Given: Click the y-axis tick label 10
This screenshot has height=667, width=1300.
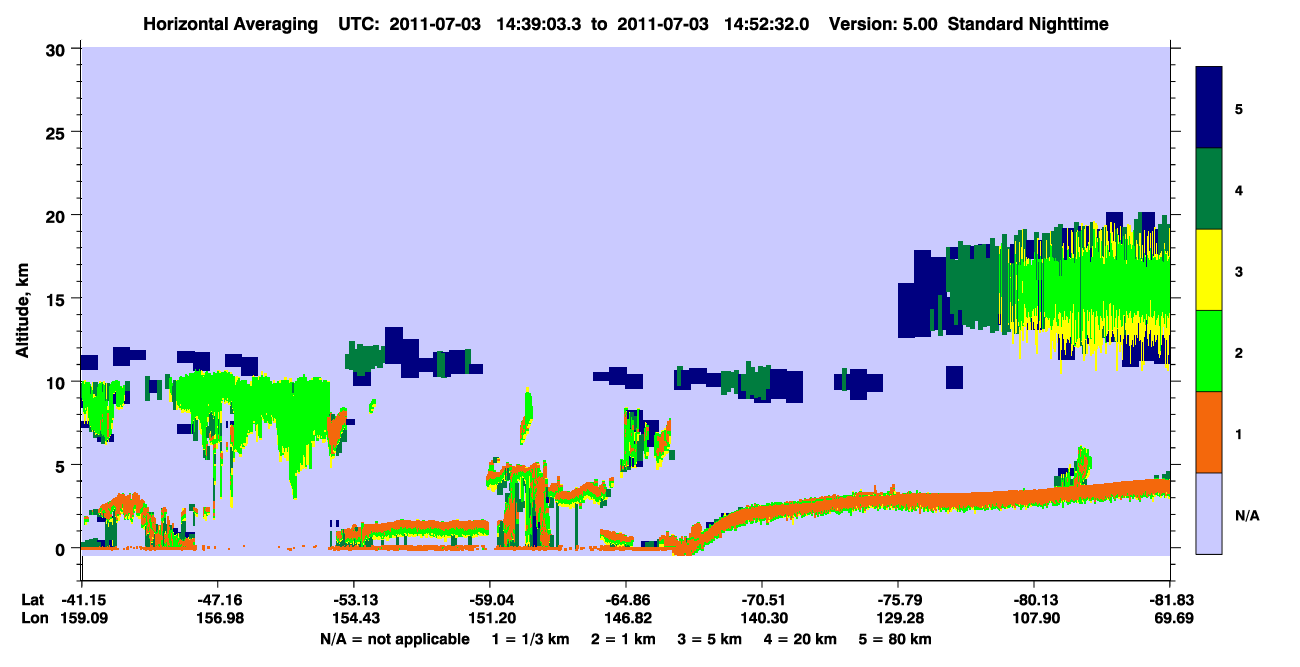Looking at the screenshot, I should [57, 382].
